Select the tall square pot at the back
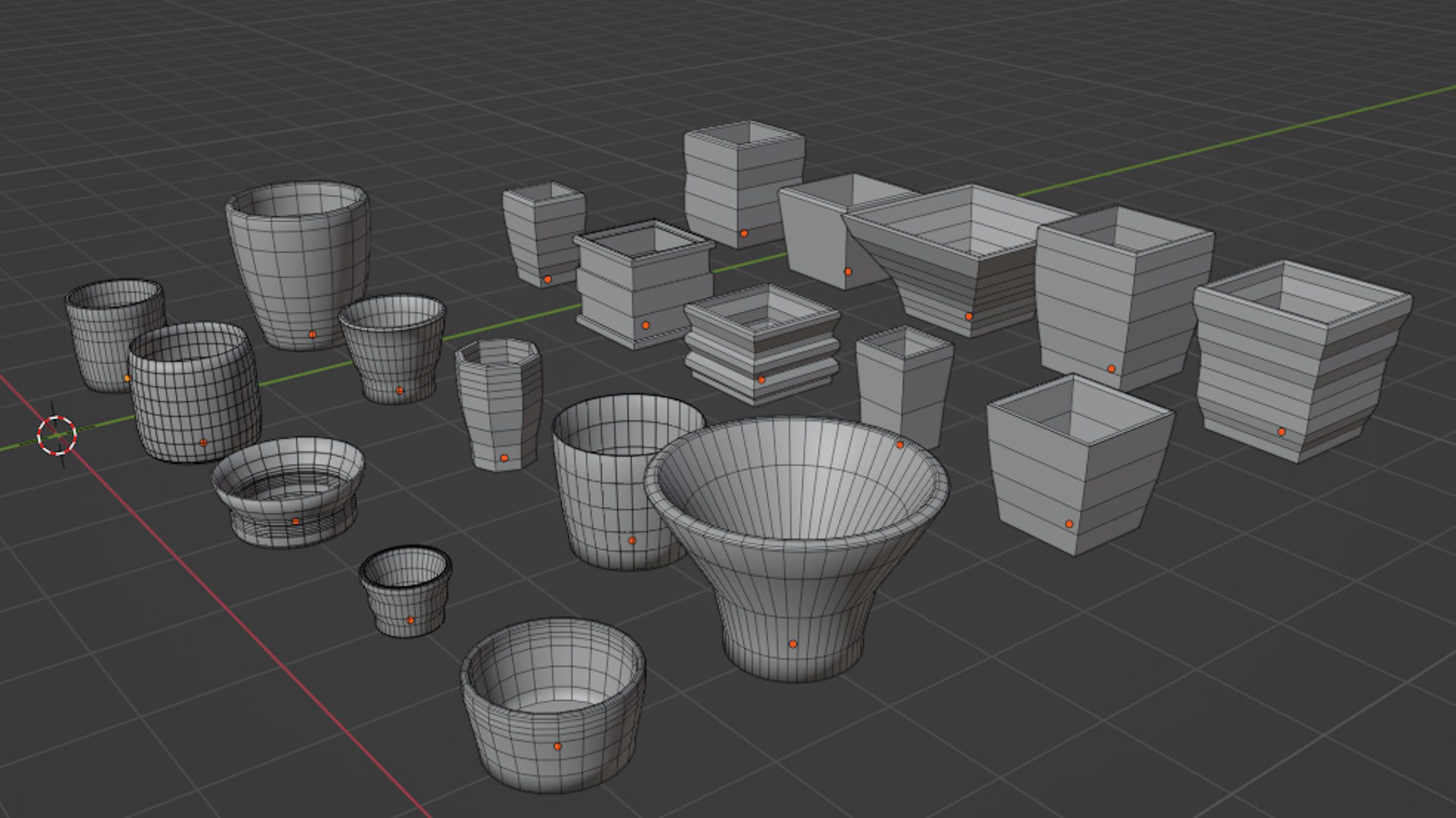The image size is (1456, 818). (743, 183)
